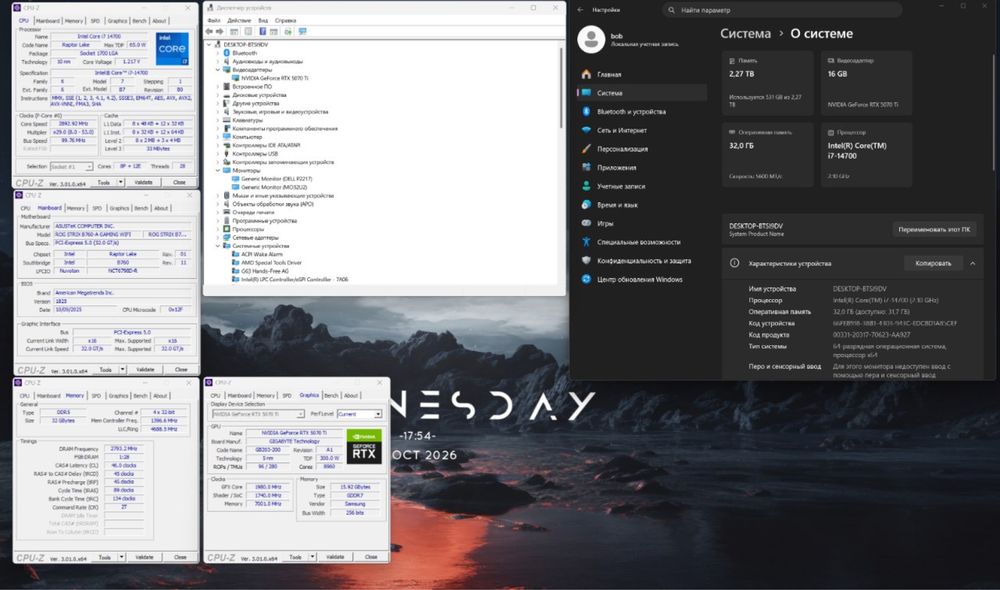Open the Perf Level dropdown in CPU-Z Graphics window
Viewport: 1000px width, 590px height.
(378, 414)
